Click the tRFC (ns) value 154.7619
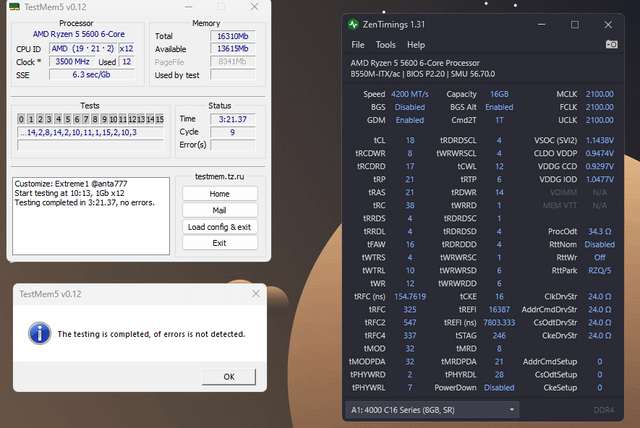640x428 pixels. 410,296
